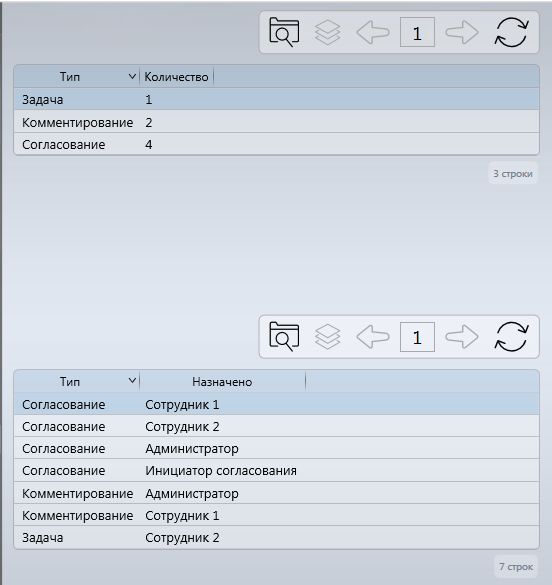
Task: Refresh the lower assignments table
Action: [511, 337]
